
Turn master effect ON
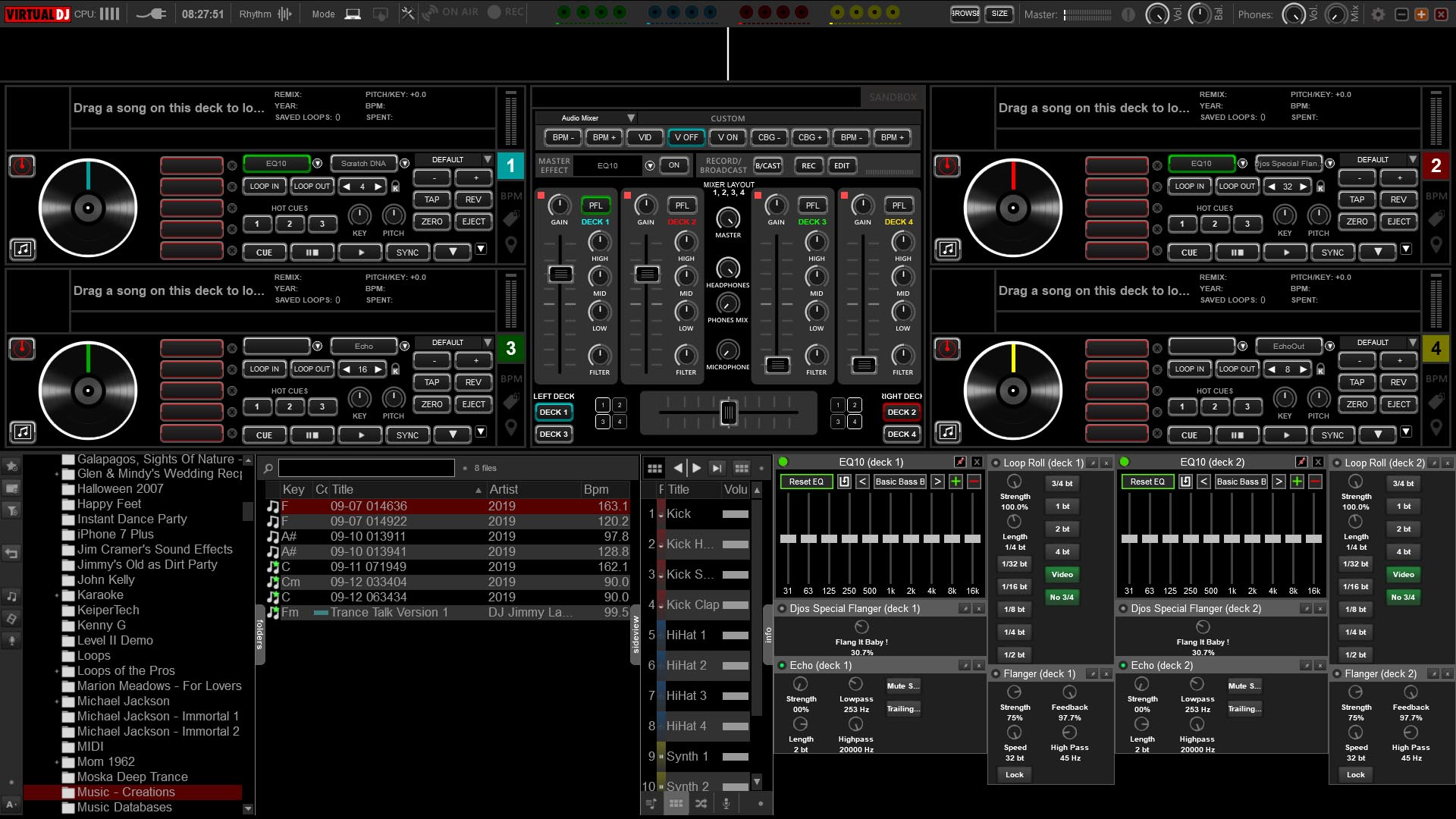[x=673, y=165]
